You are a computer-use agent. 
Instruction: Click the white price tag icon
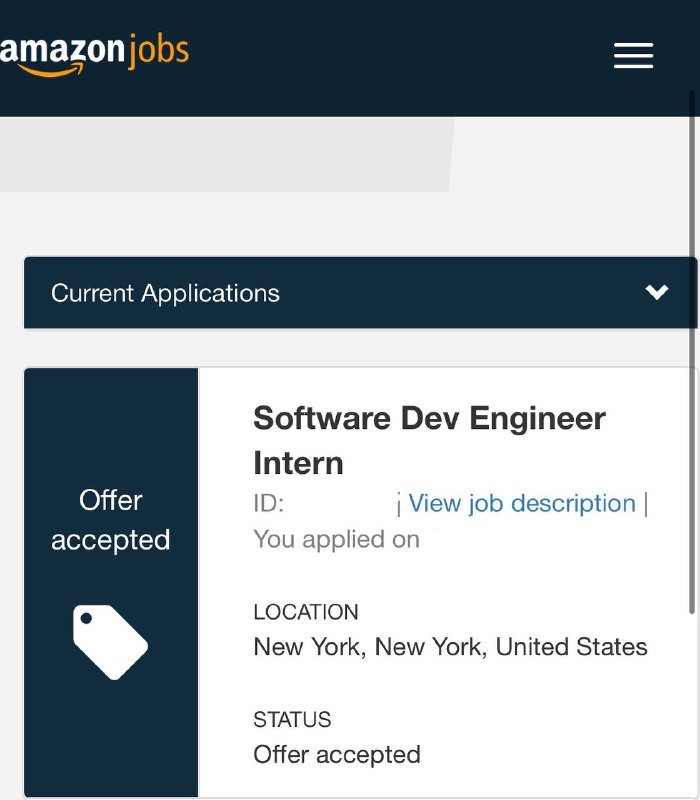pos(110,642)
